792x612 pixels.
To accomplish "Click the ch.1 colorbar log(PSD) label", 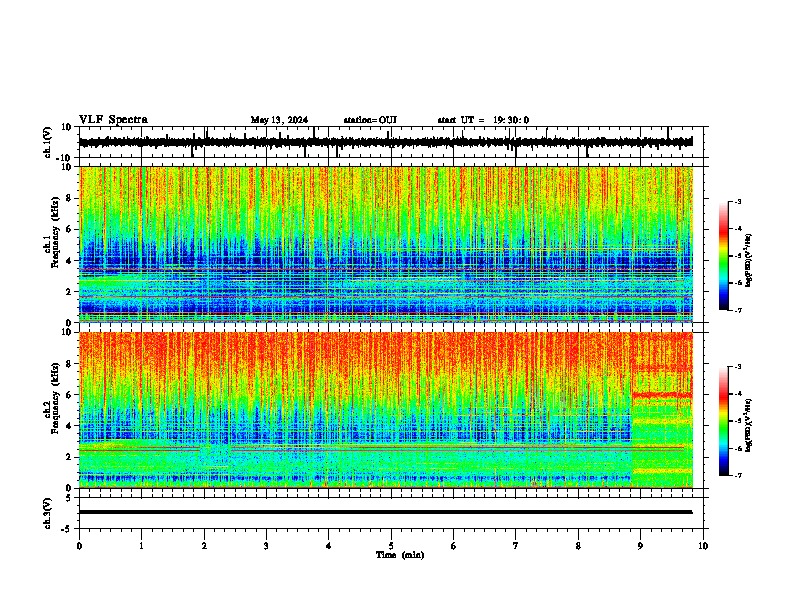I will click(749, 260).
